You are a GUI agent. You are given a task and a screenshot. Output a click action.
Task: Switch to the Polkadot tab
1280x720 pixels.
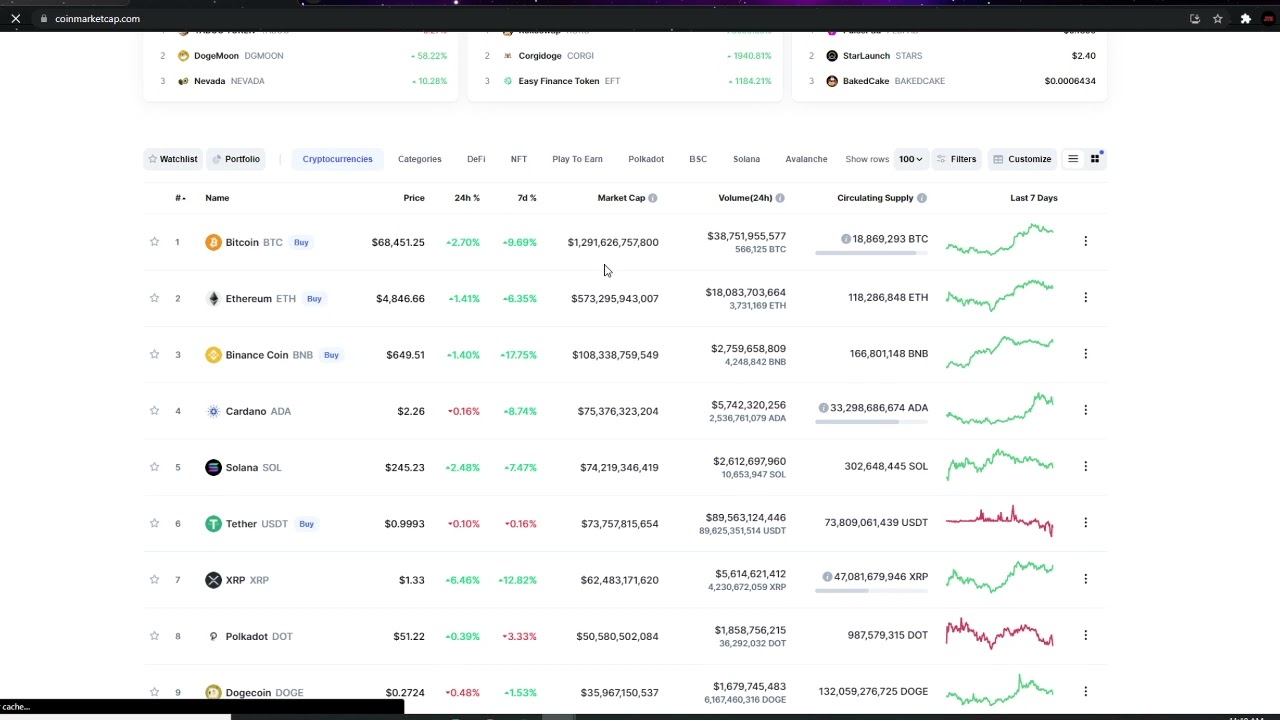(646, 159)
